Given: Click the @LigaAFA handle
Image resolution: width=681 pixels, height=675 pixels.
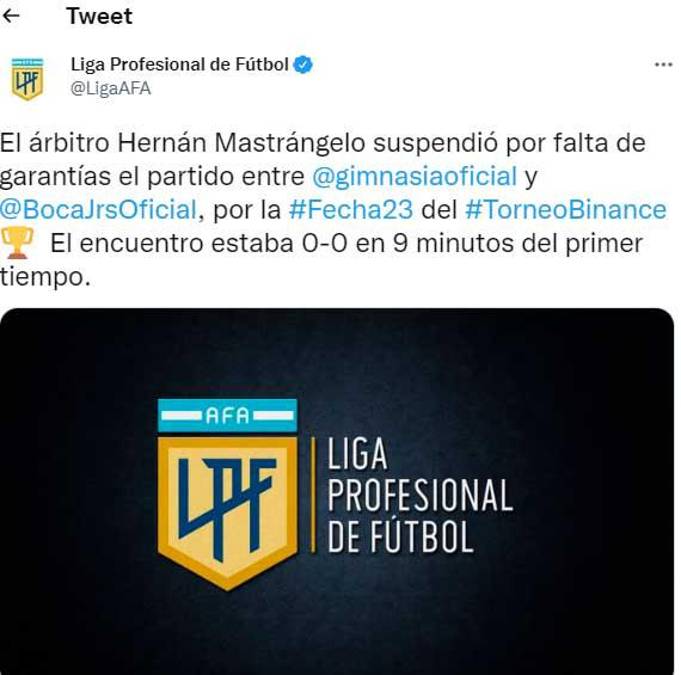Looking at the screenshot, I should click(111, 88).
